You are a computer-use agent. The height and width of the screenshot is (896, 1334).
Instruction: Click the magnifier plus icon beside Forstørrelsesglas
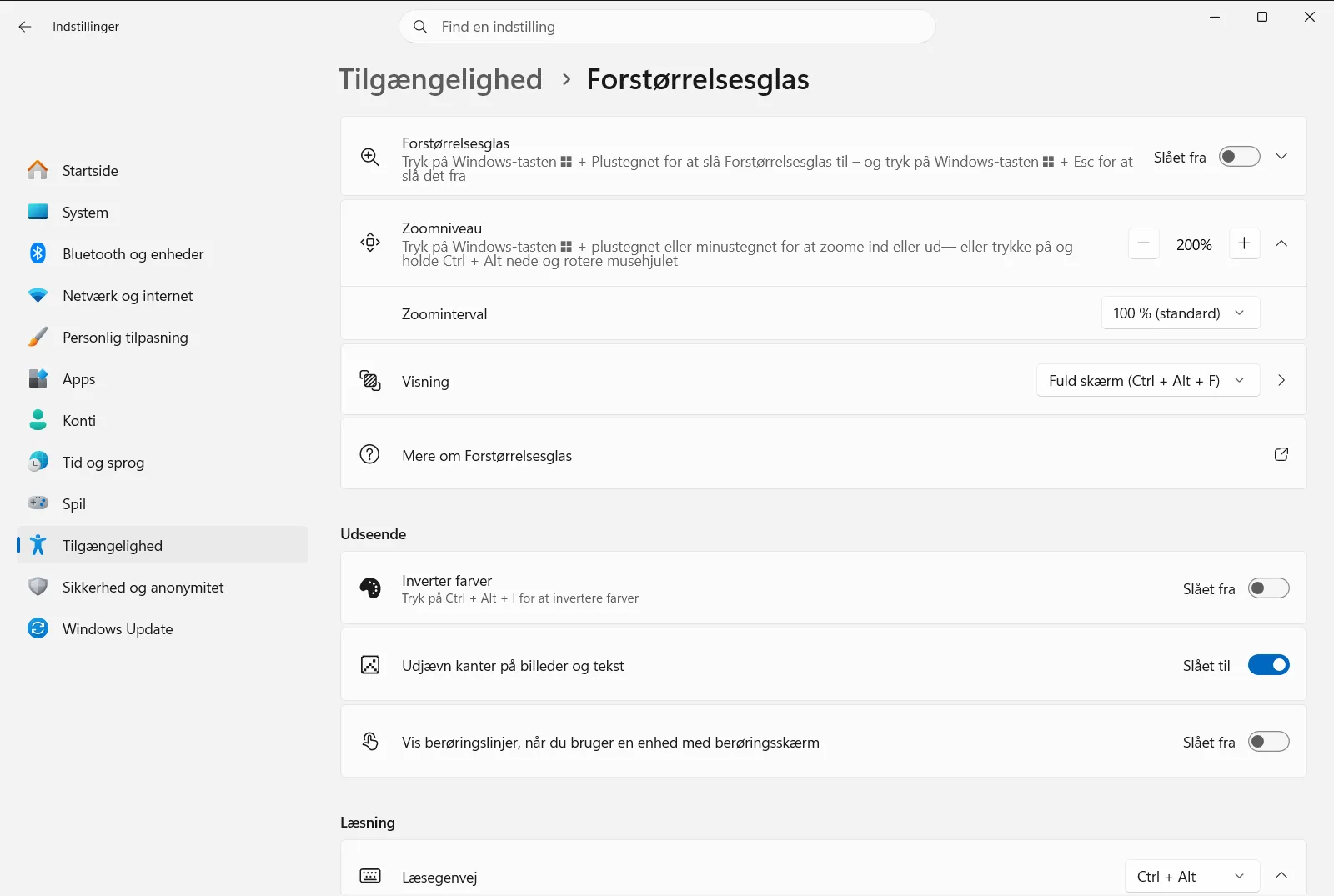370,157
